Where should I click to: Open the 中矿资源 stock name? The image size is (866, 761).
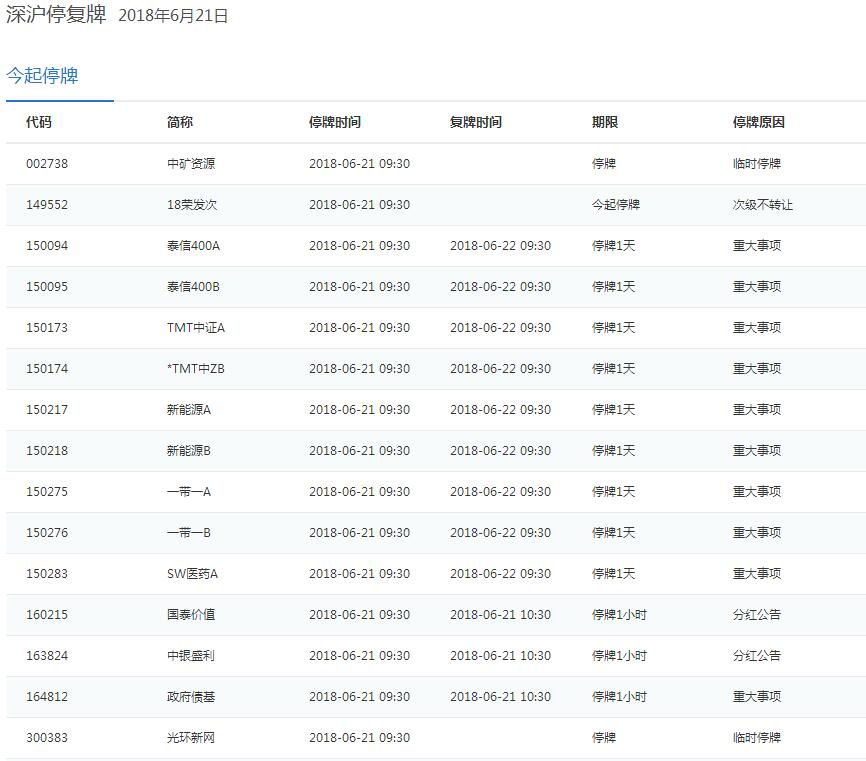pyautogui.click(x=191, y=164)
